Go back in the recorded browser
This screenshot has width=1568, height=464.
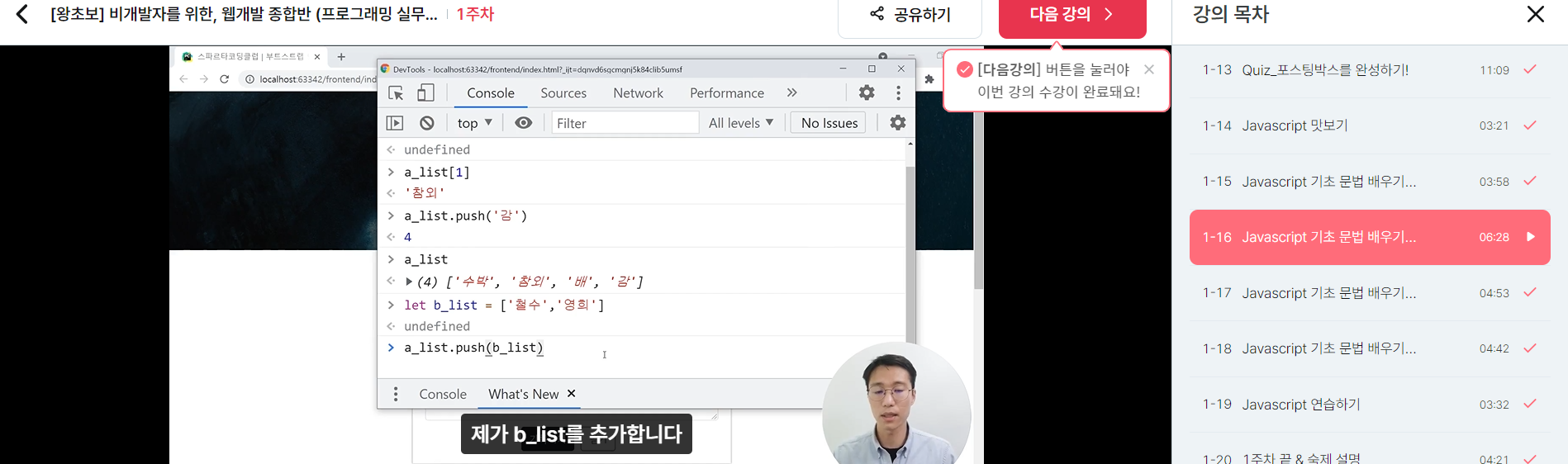pyautogui.click(x=183, y=79)
